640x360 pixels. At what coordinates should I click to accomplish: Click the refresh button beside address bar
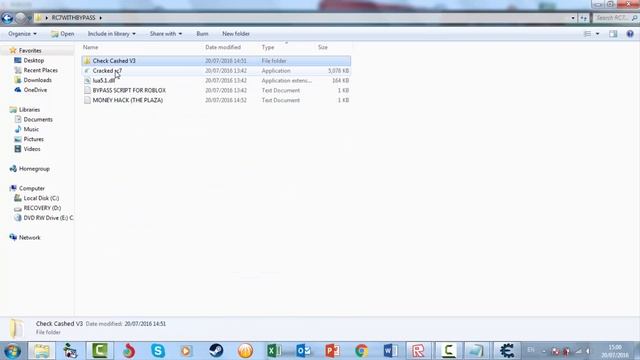(x=584, y=18)
